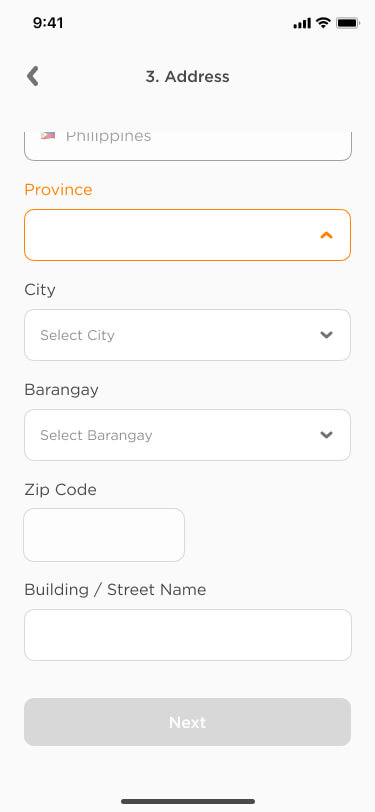Click the City field label
This screenshot has width=375, height=812.
[40, 289]
